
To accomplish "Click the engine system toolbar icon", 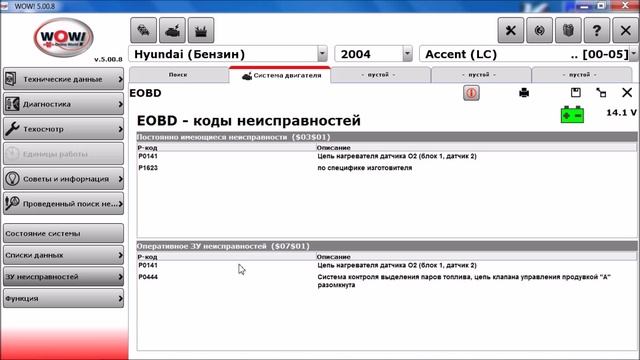I will (x=172, y=30).
